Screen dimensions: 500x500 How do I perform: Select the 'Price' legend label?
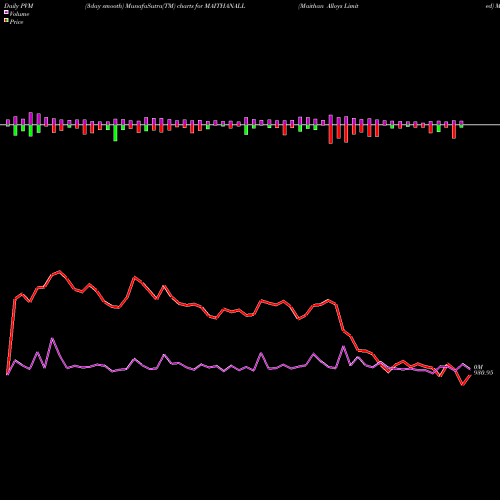click(16, 22)
